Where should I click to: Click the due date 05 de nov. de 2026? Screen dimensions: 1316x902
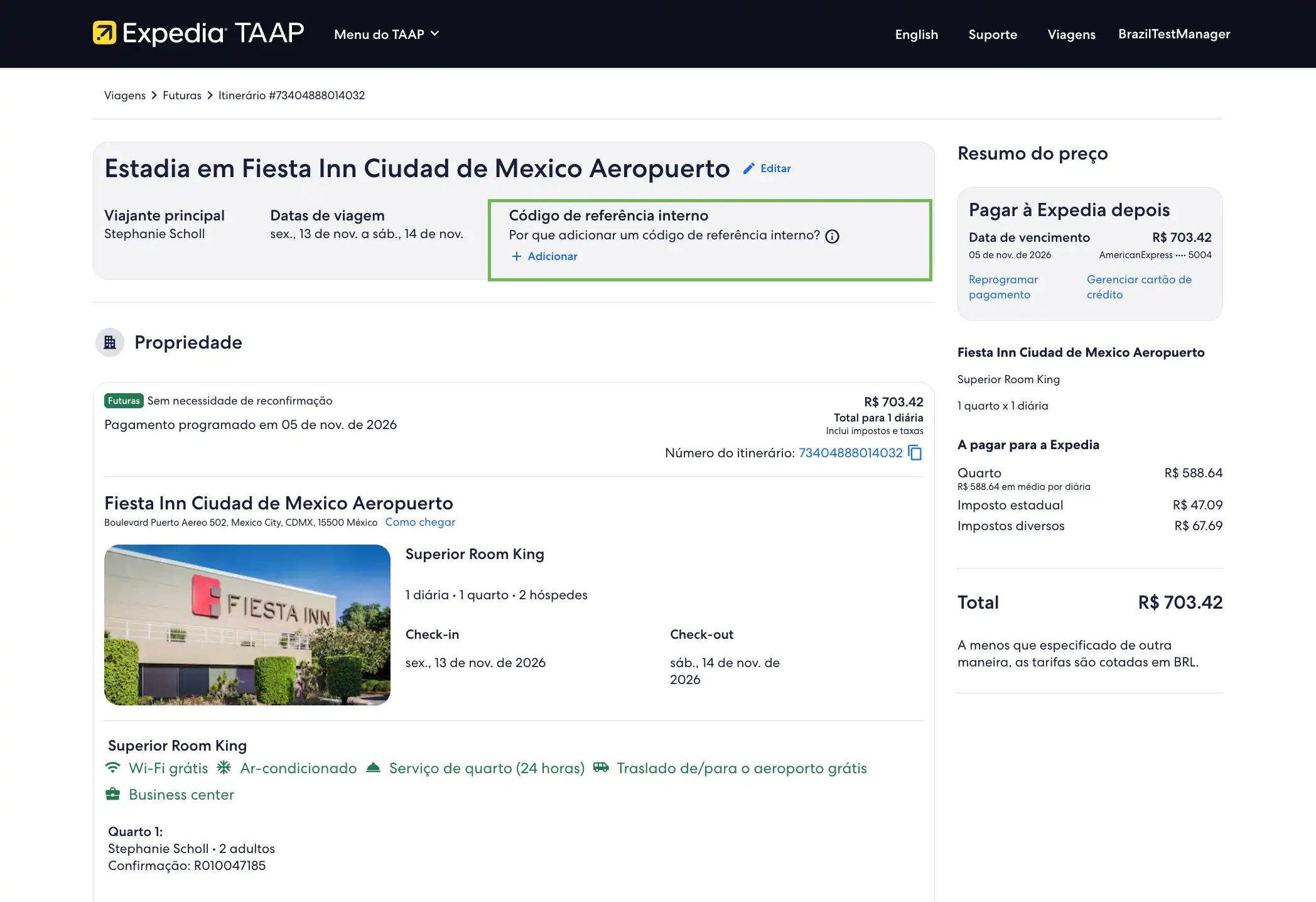point(1010,255)
